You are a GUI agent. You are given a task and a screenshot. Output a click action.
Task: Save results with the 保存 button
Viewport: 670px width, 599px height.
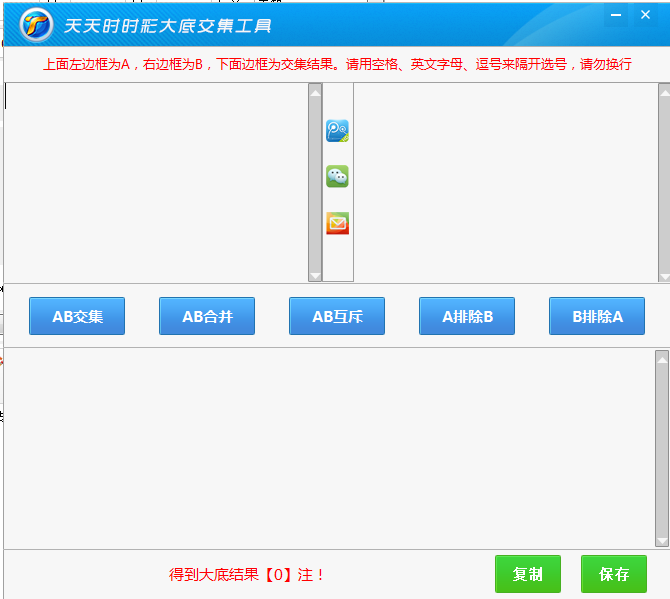click(613, 574)
